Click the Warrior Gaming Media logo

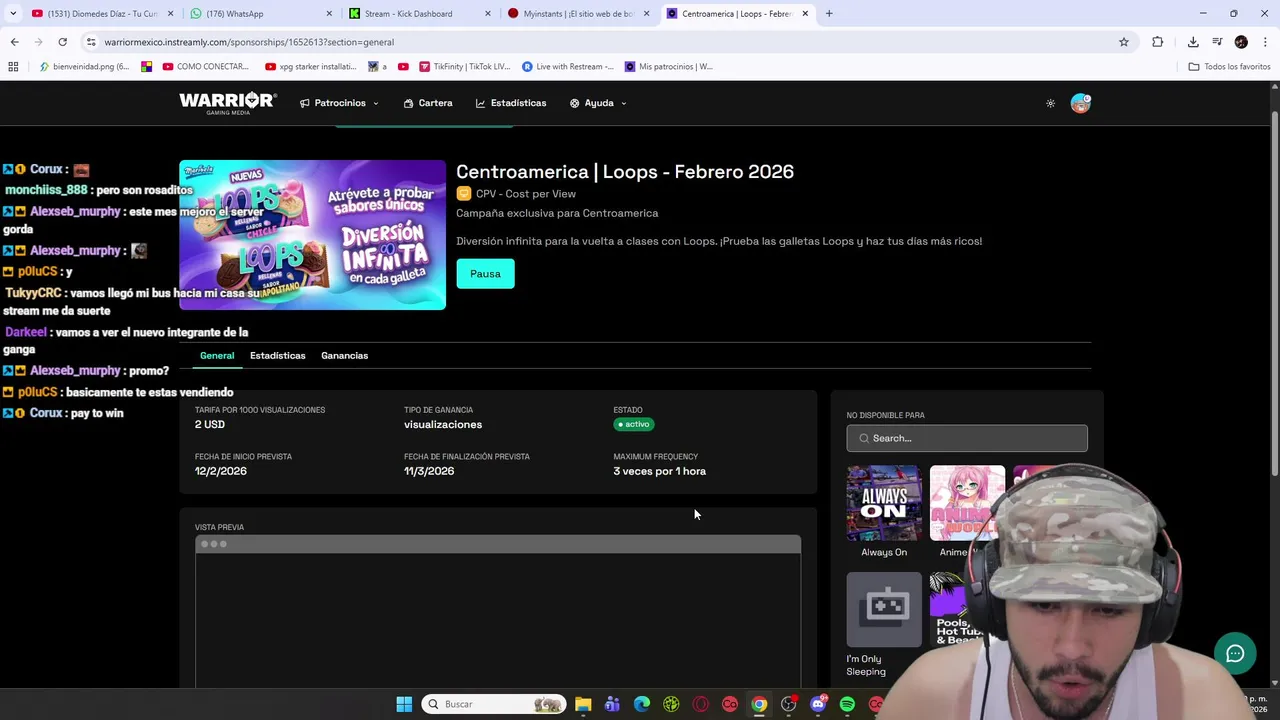tap(228, 103)
